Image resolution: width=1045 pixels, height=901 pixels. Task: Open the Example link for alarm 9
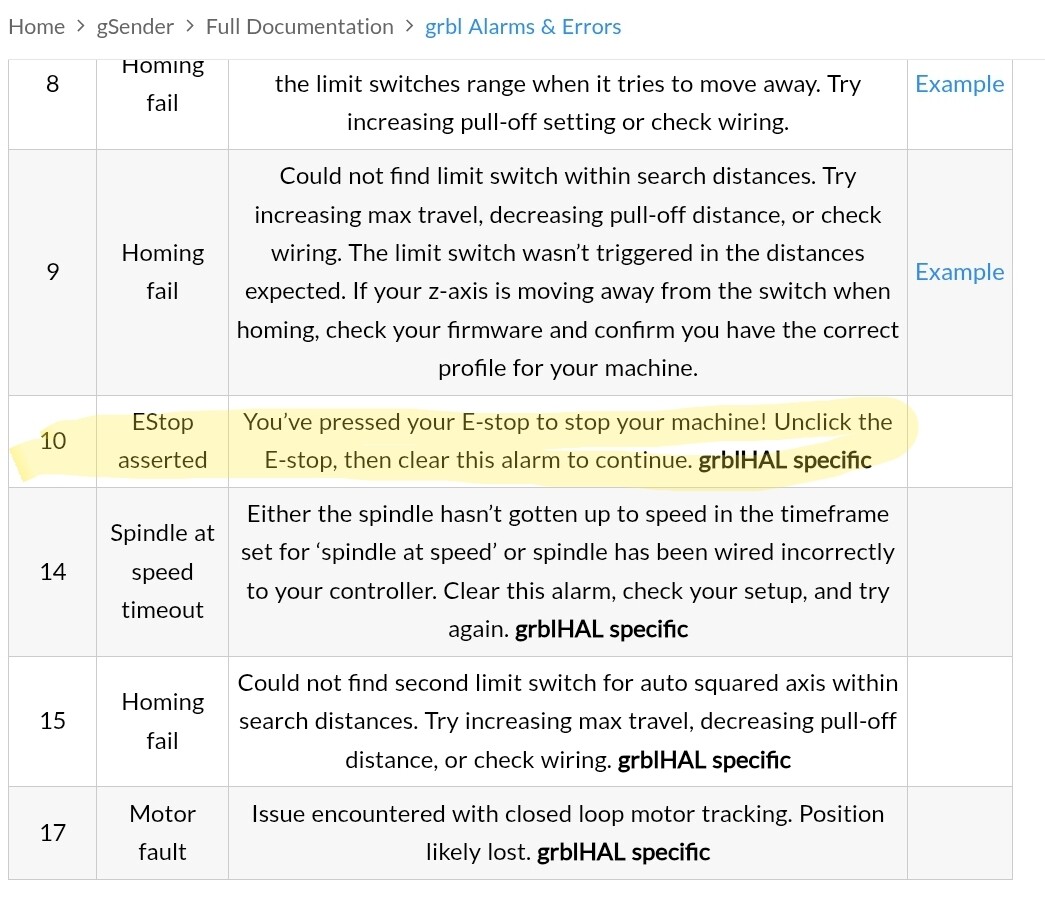point(959,272)
